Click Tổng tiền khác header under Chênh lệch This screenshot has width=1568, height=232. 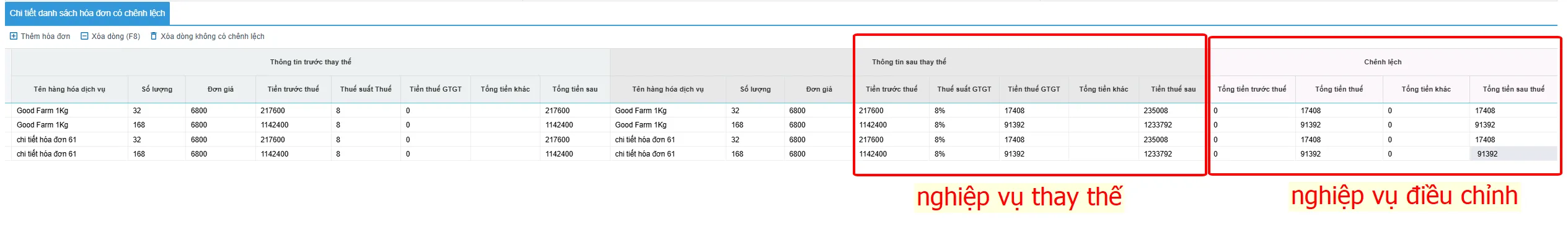pyautogui.click(x=1426, y=89)
